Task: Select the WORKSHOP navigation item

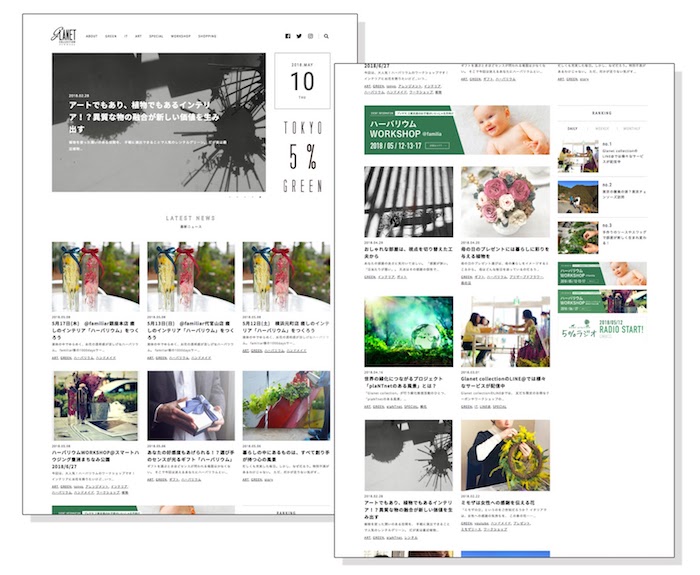Action: coord(181,36)
